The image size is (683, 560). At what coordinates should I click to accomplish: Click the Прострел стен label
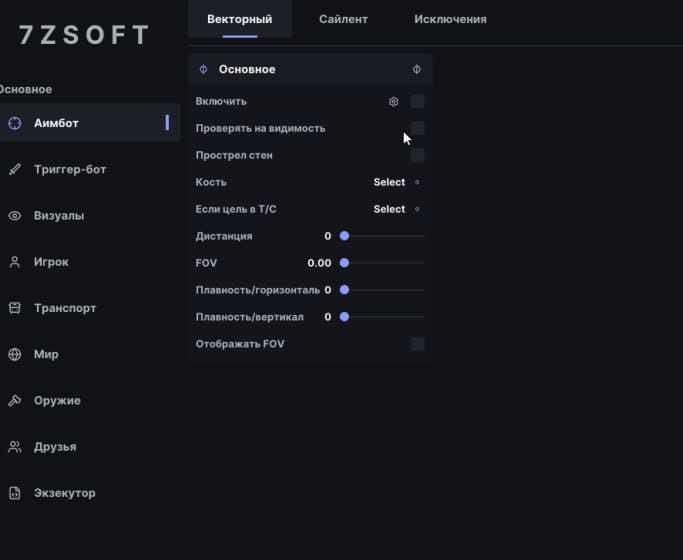(x=234, y=155)
